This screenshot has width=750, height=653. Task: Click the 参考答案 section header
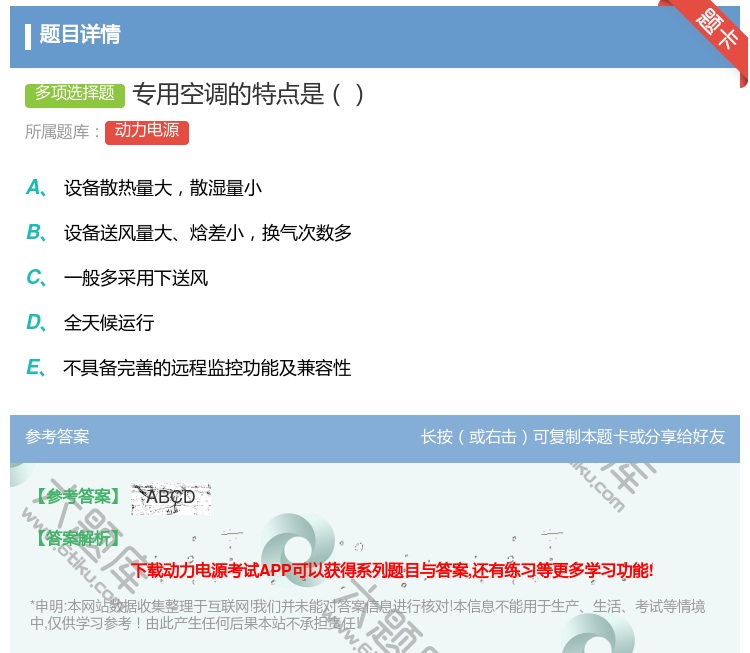[57, 437]
